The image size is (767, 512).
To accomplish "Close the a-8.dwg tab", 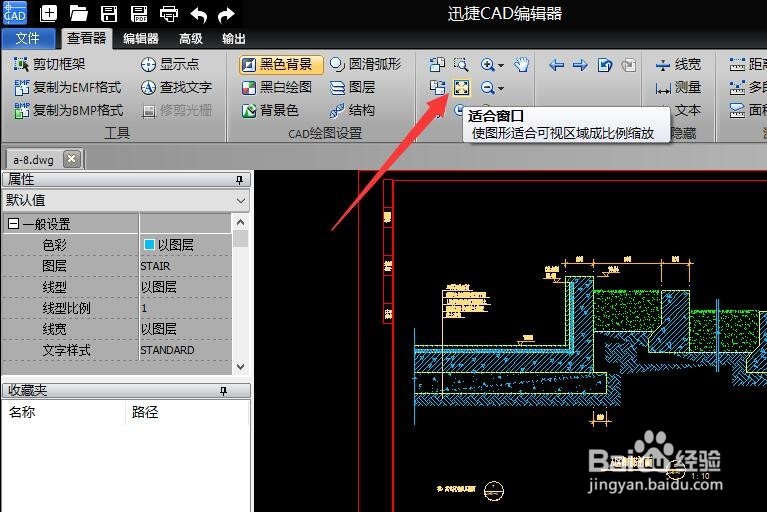I will [71, 159].
